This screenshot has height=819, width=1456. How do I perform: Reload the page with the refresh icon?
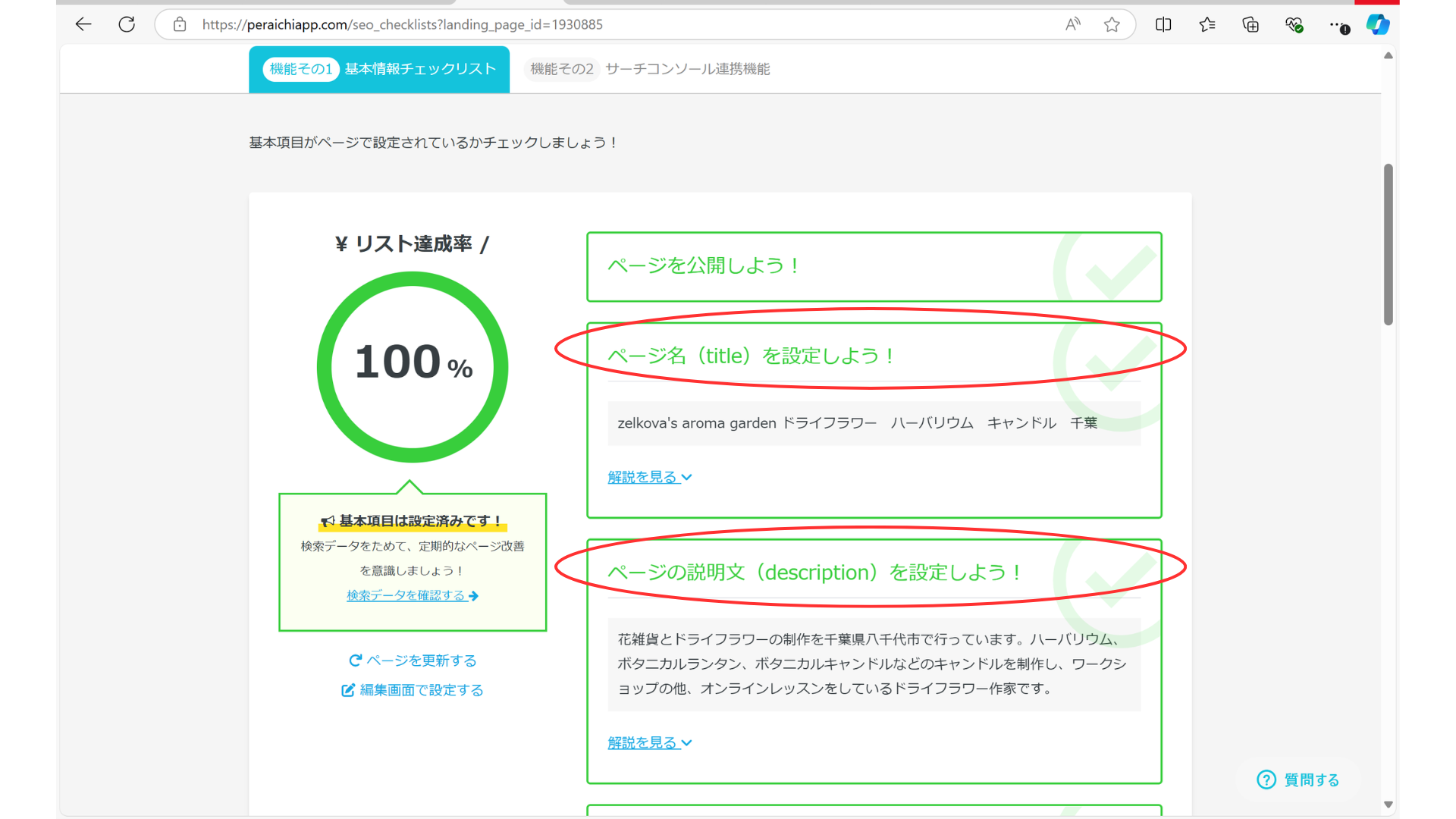pos(127,24)
